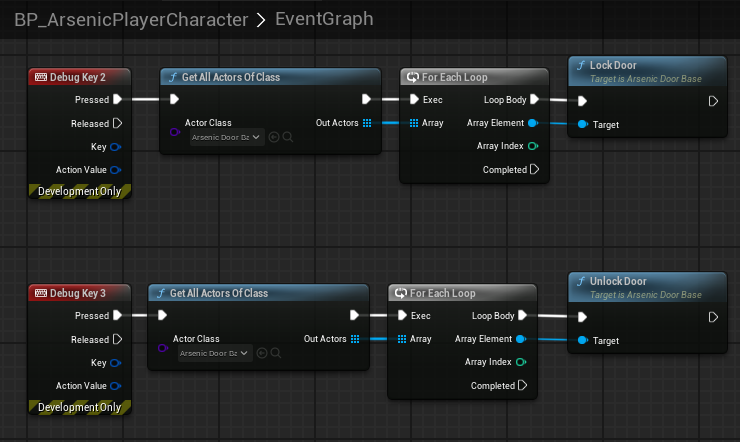Image resolution: width=740 pixels, height=442 pixels.
Task: Select the Debug Key 3 node title
Action: tap(78, 293)
